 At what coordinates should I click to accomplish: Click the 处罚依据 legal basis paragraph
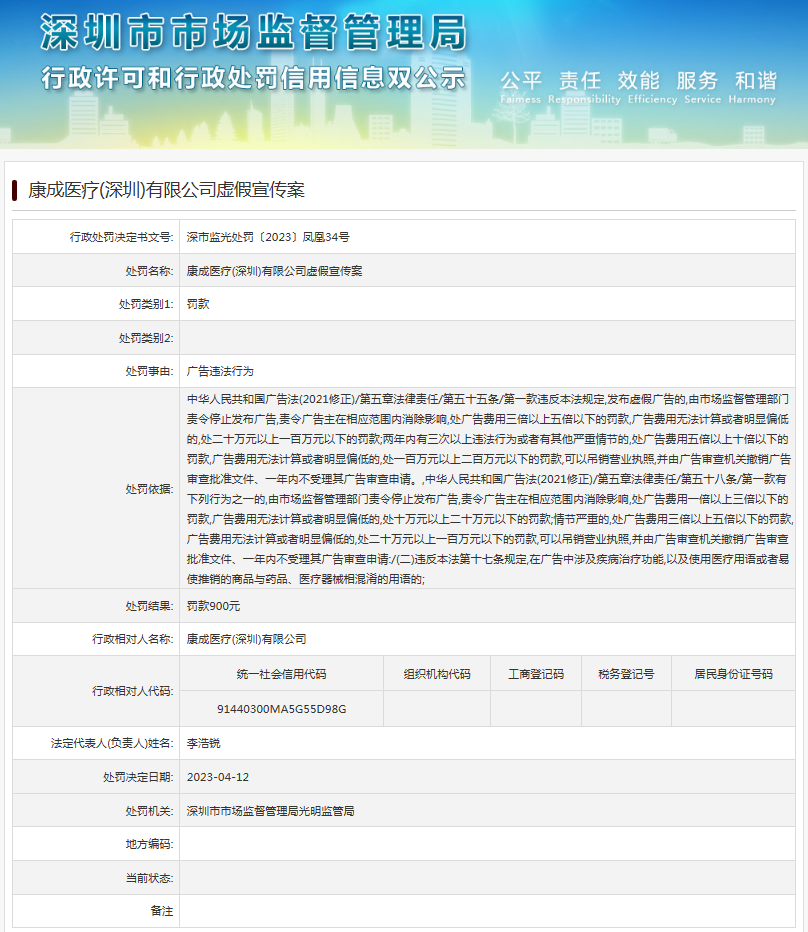point(489,489)
